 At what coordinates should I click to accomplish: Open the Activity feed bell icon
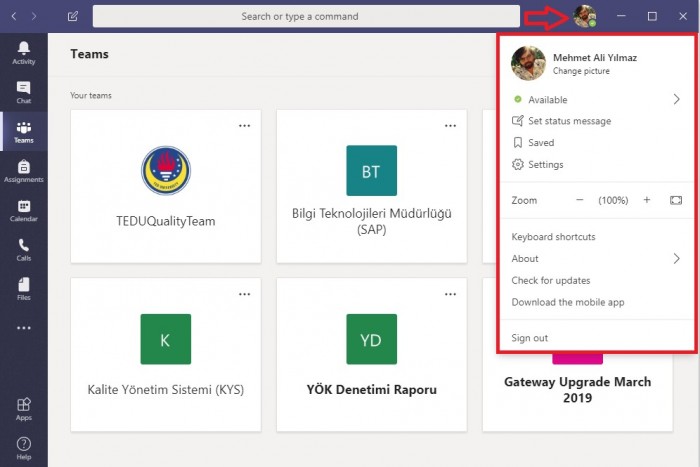pos(24,48)
